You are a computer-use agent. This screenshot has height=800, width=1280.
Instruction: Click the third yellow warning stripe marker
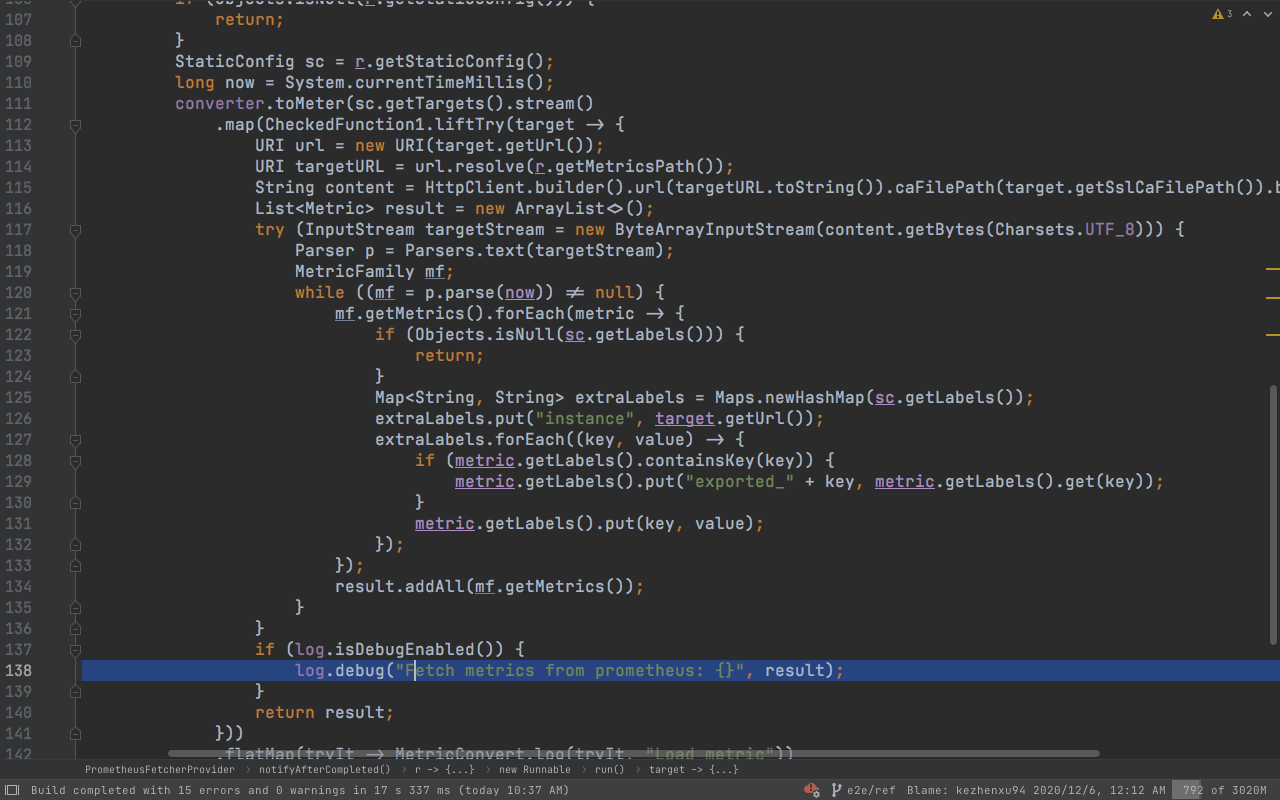(1273, 334)
